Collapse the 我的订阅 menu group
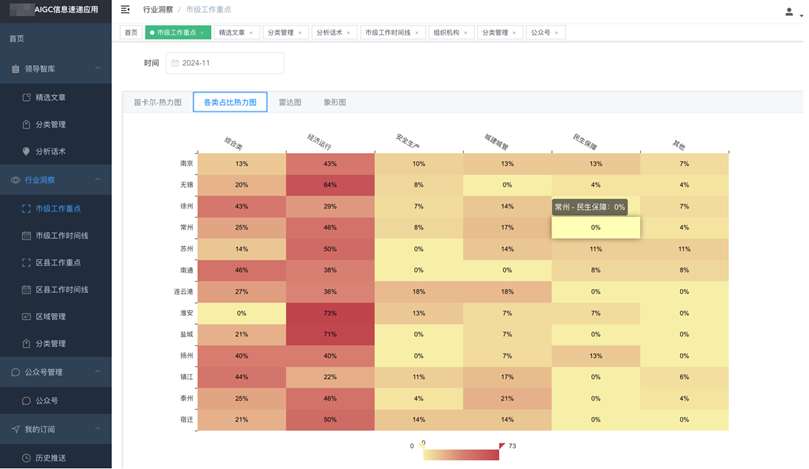 click(97, 429)
